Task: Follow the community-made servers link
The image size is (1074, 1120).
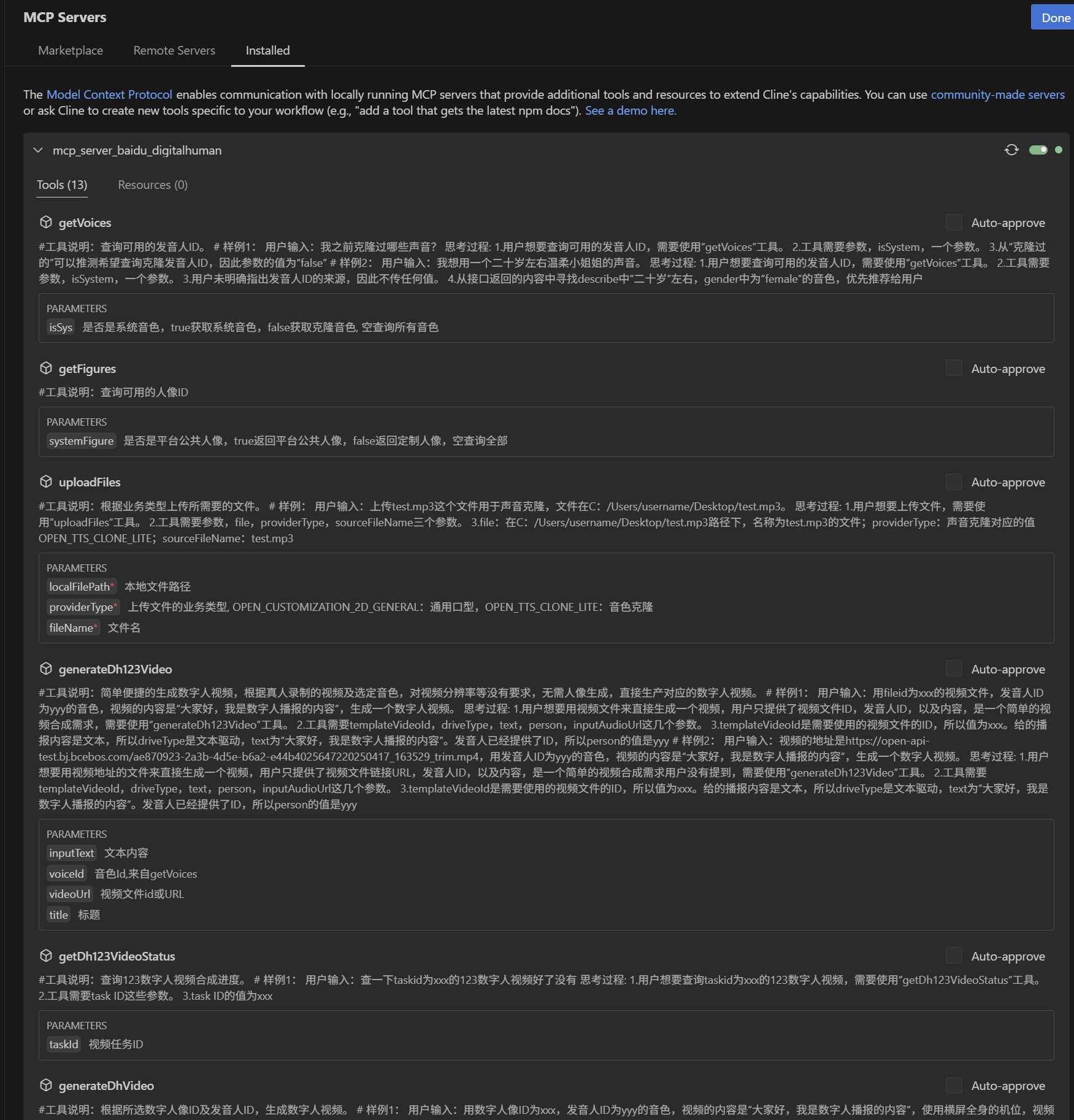Action: click(x=997, y=94)
